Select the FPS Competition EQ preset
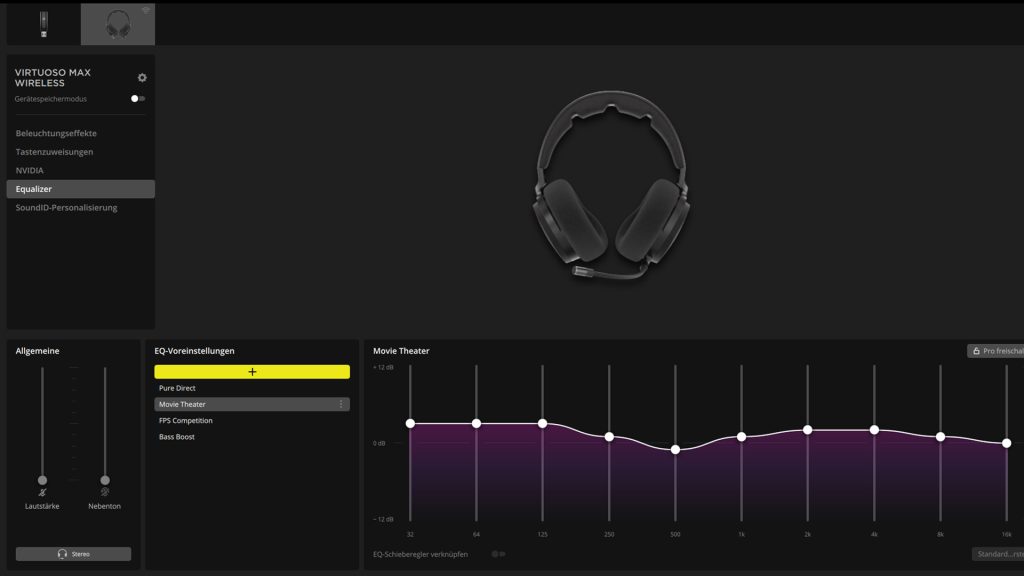The height and width of the screenshot is (576, 1024). [185, 421]
